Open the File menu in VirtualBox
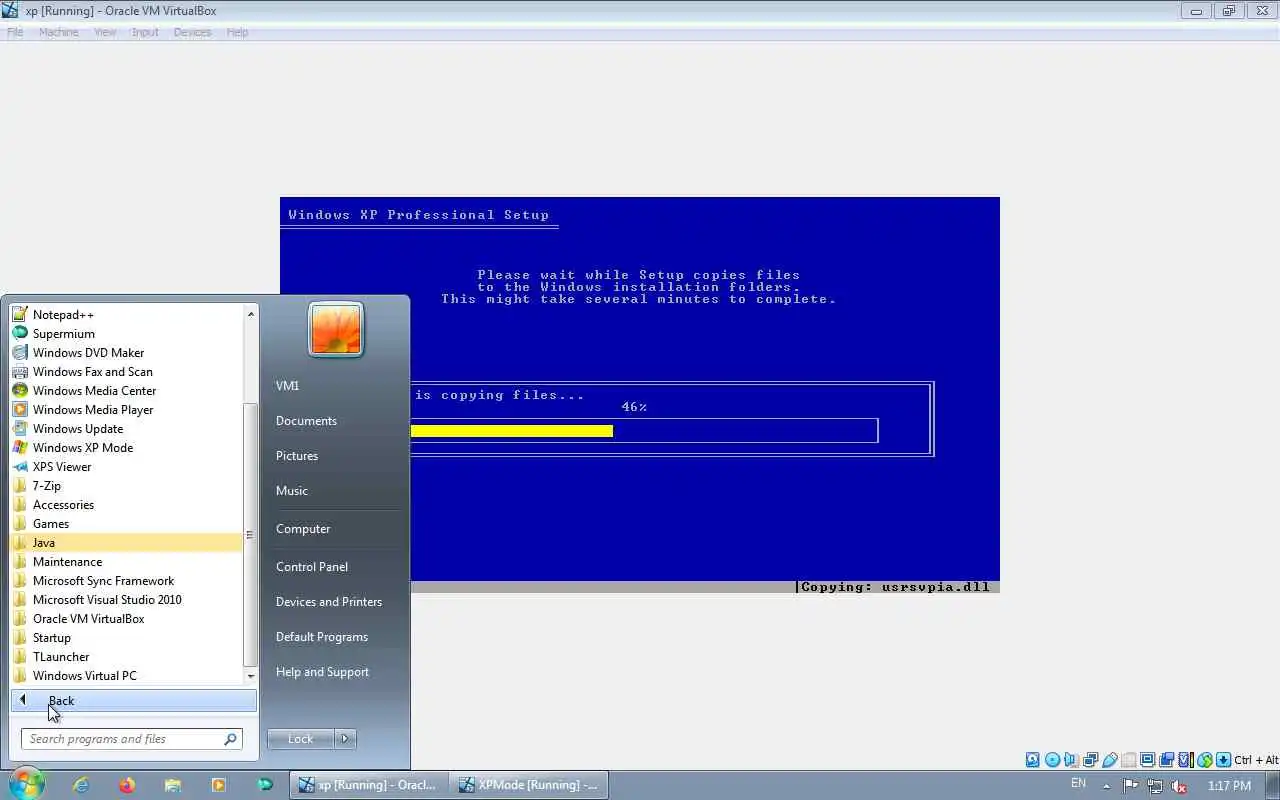Viewport: 1280px width, 800px height. pyautogui.click(x=15, y=32)
